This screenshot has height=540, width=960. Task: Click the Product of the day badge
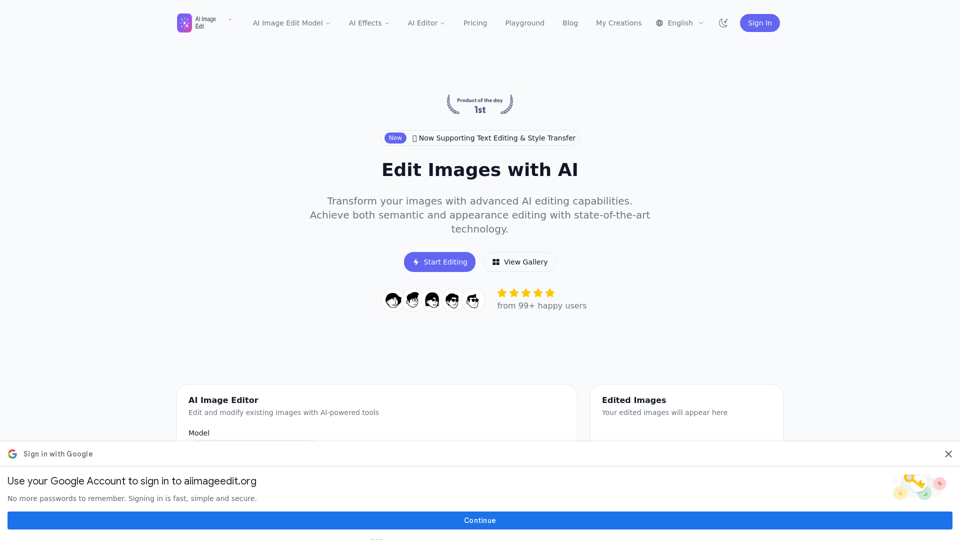480,103
